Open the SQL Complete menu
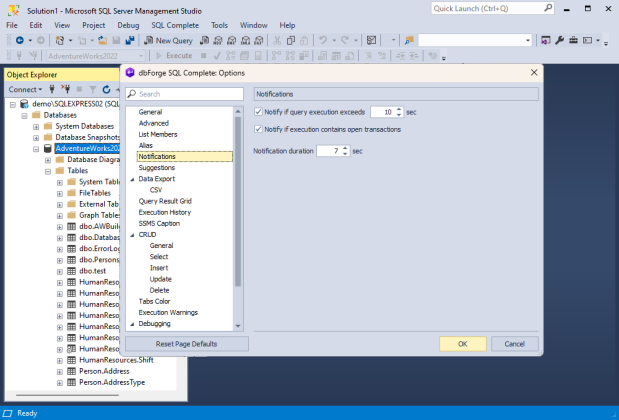 point(176,24)
